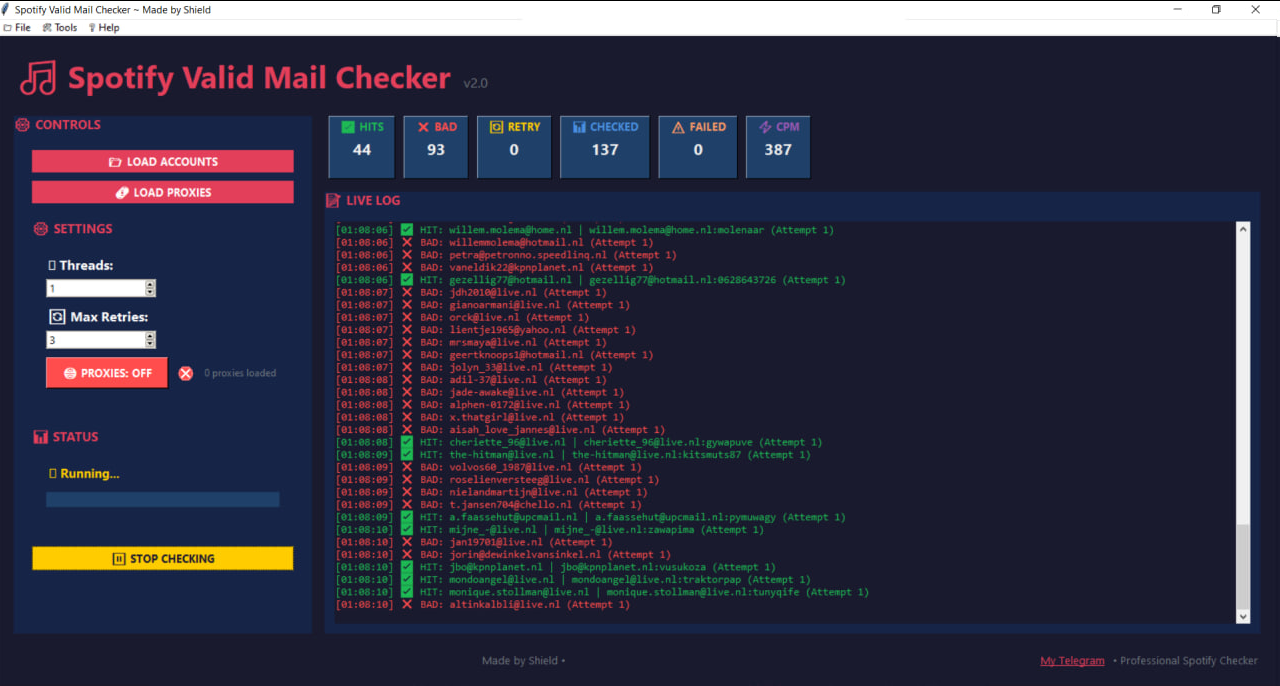This screenshot has width=1280, height=686.
Task: Click the live log scrollbar down arrow
Action: (x=1243, y=617)
